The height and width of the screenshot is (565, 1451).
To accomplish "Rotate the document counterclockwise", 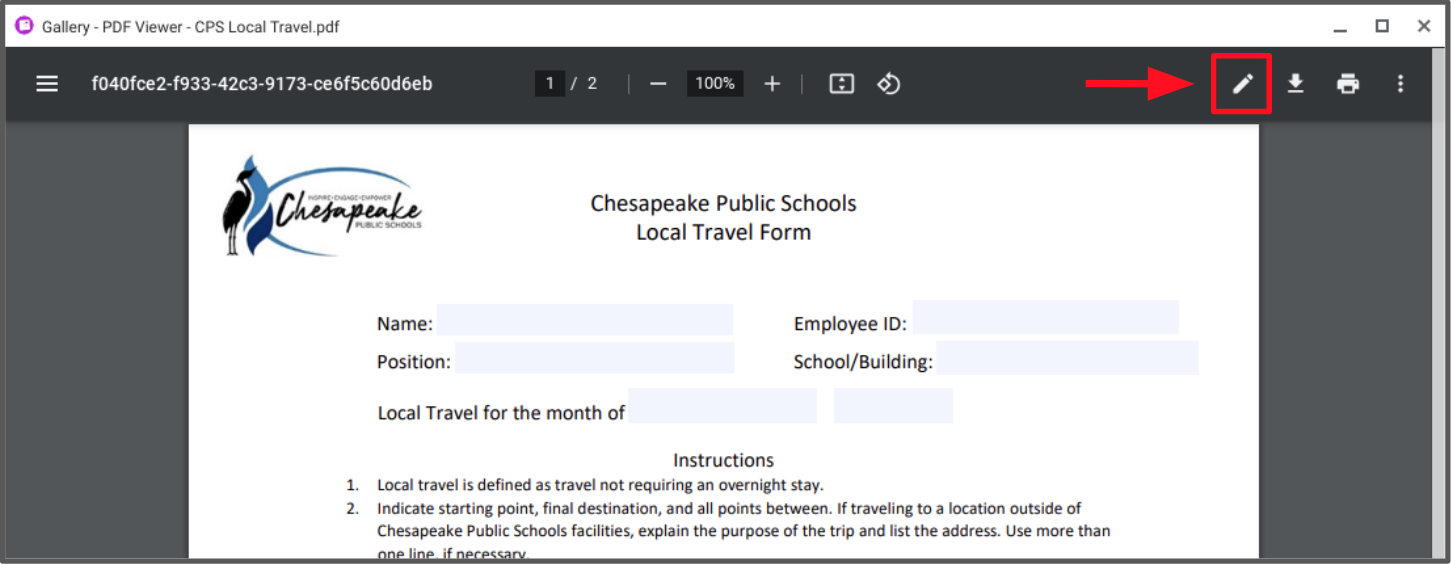I will point(889,84).
